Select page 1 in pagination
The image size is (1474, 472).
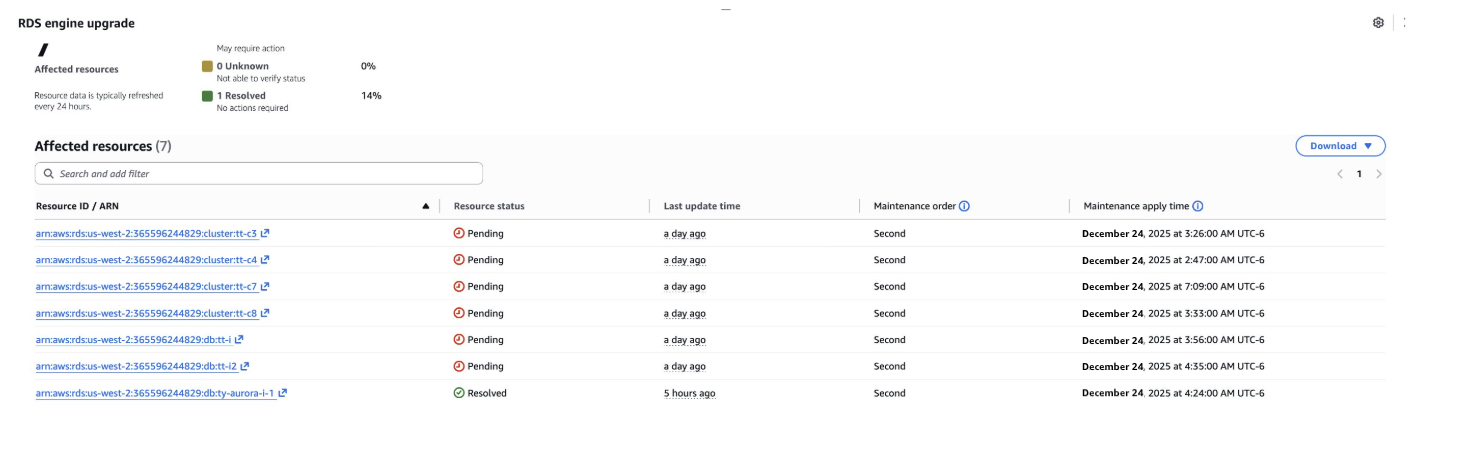click(x=1359, y=174)
